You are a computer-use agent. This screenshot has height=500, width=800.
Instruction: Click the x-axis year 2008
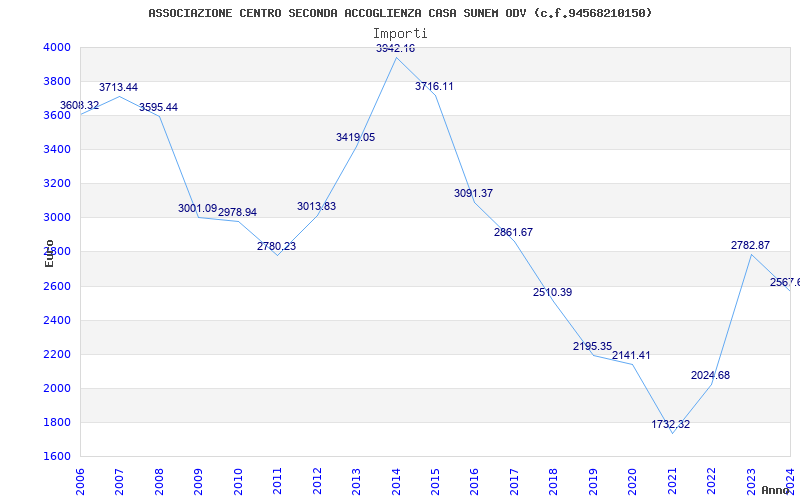tap(159, 482)
